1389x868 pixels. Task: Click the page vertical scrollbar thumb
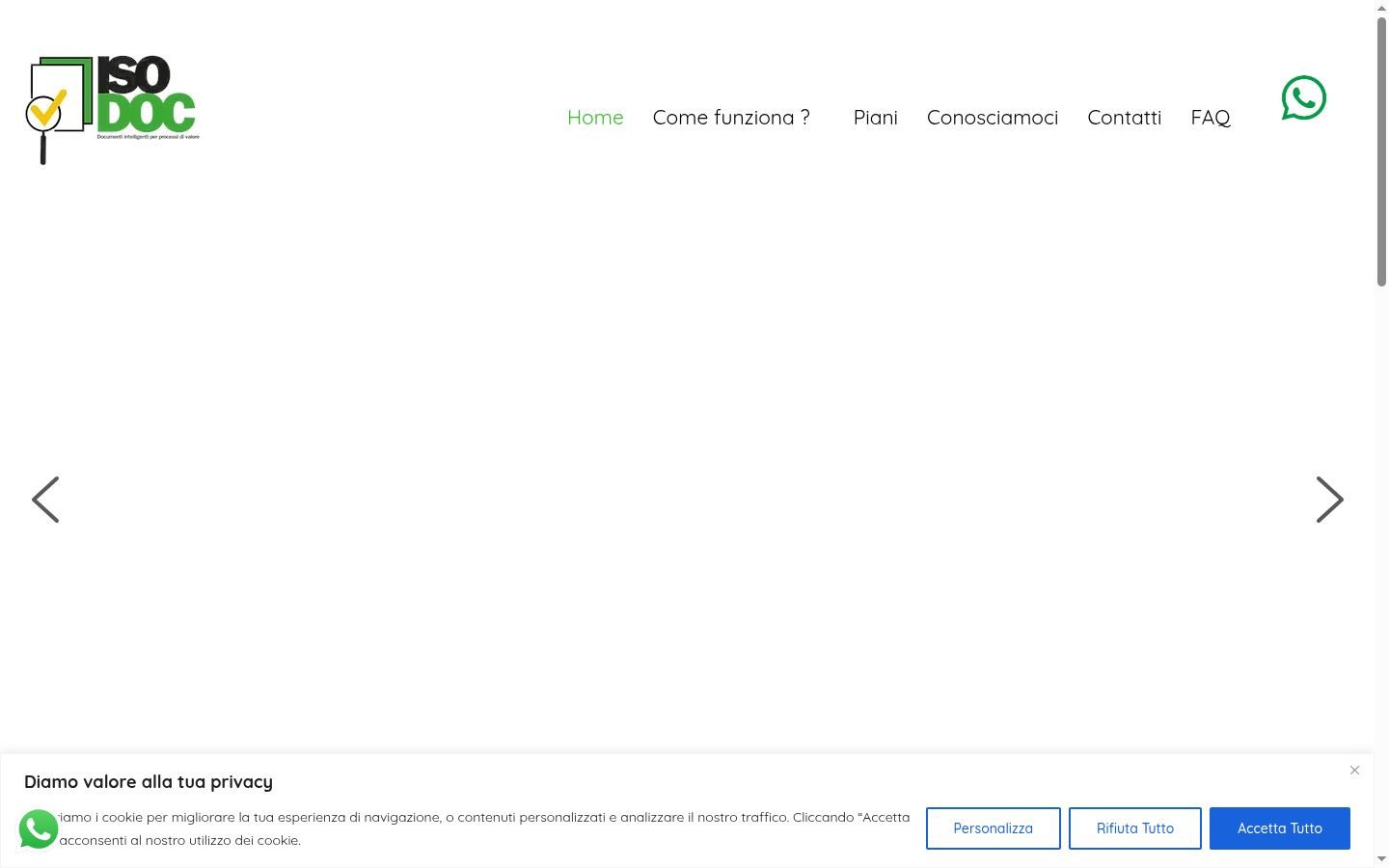pyautogui.click(x=1381, y=151)
